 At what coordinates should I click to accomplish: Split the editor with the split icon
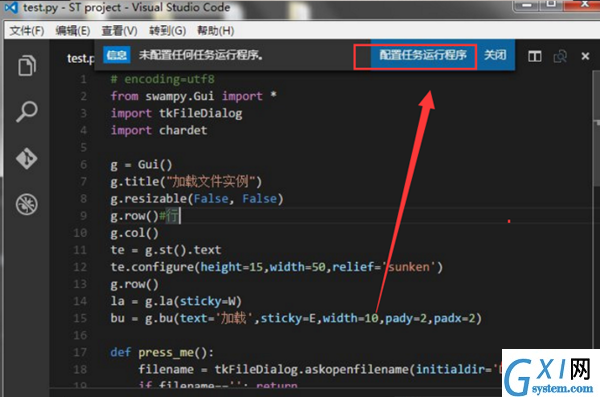point(535,56)
